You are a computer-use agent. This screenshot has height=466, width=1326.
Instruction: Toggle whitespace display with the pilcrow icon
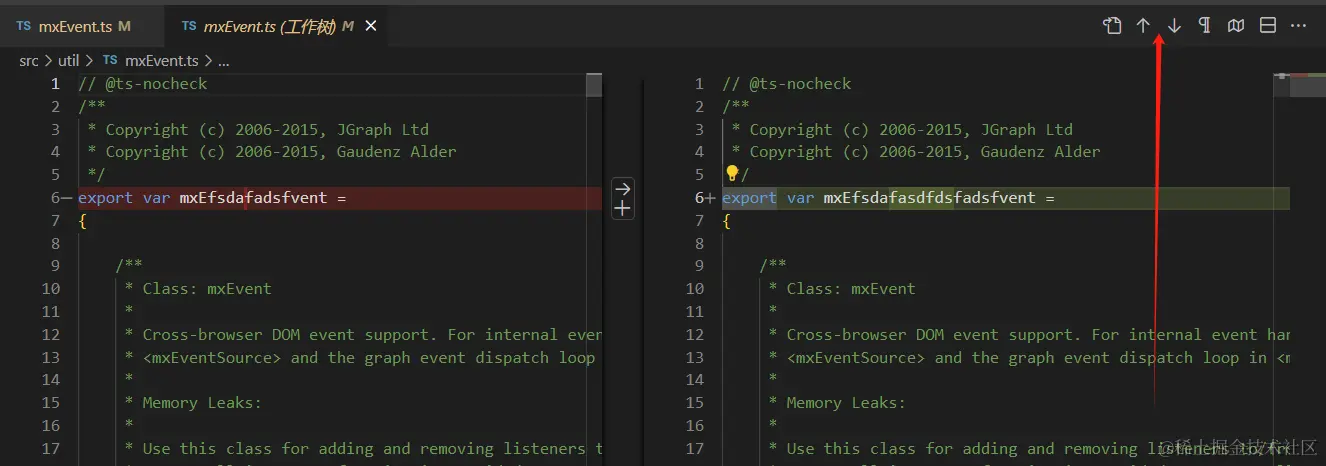click(1205, 26)
